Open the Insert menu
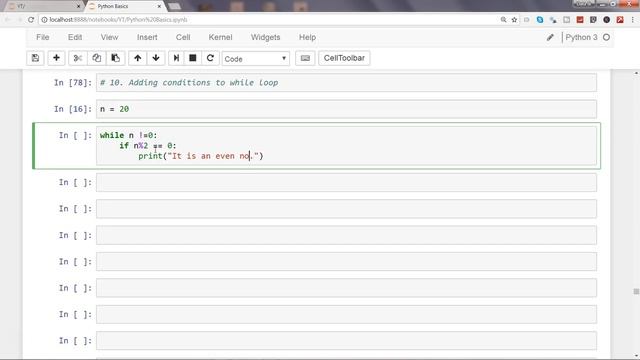 coord(147,37)
